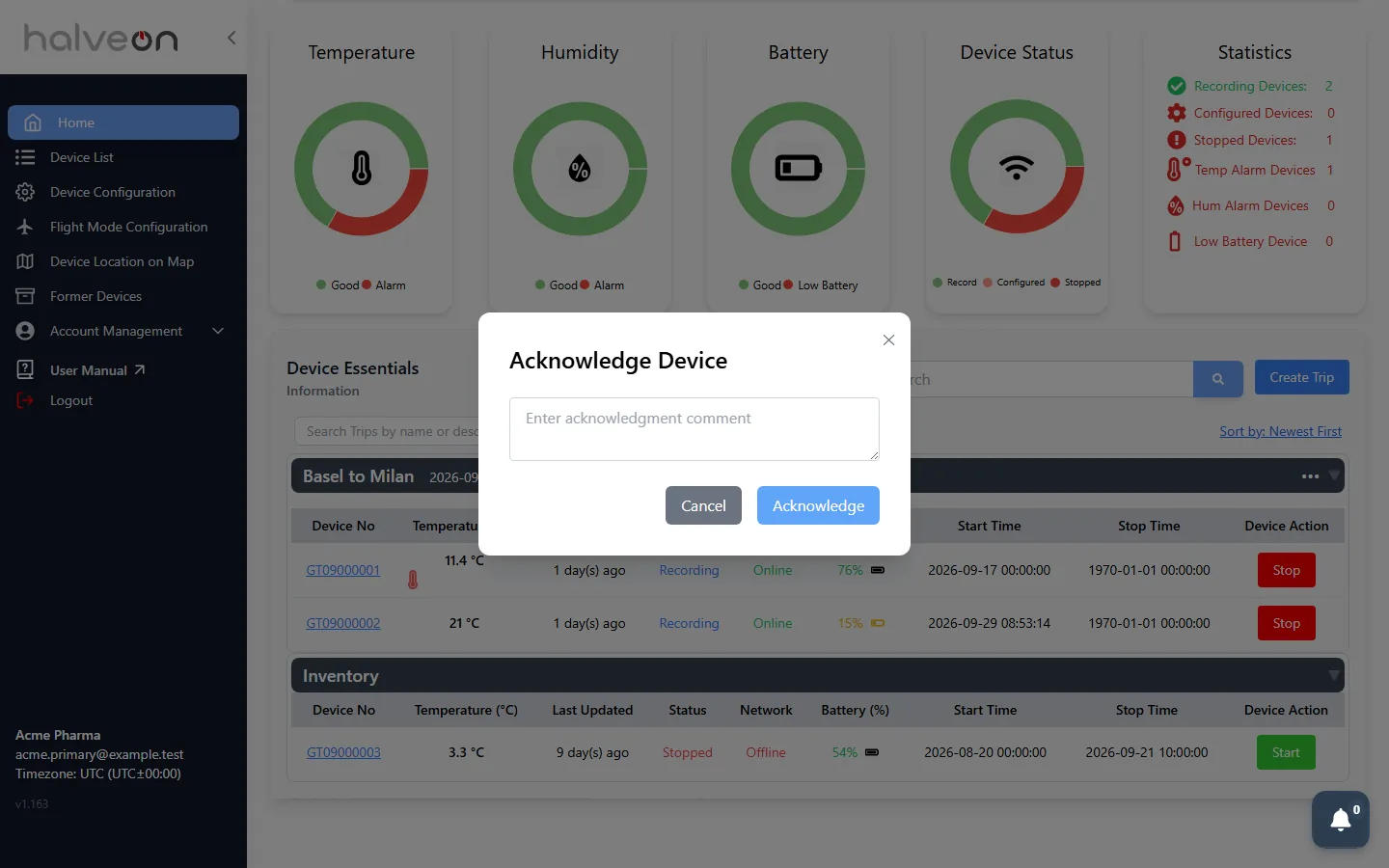This screenshot has height=868, width=1389.
Task: Click the Hum Alarm Devices droplet icon
Action: (x=1175, y=205)
